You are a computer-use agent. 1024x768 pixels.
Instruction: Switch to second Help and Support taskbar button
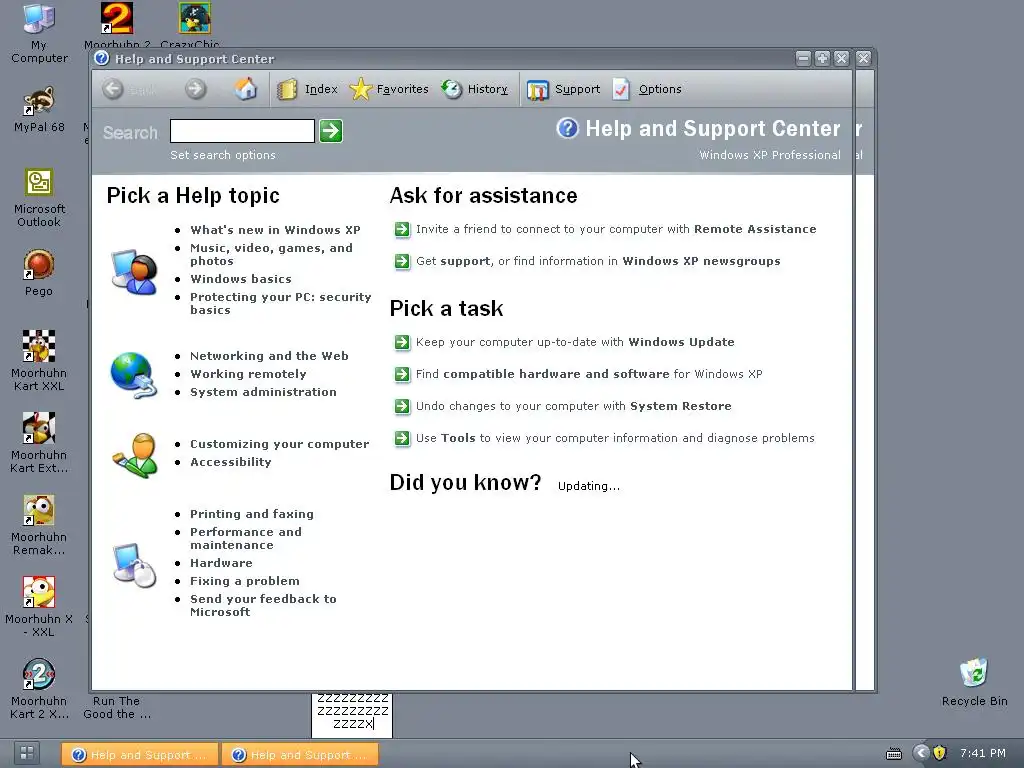coord(300,754)
